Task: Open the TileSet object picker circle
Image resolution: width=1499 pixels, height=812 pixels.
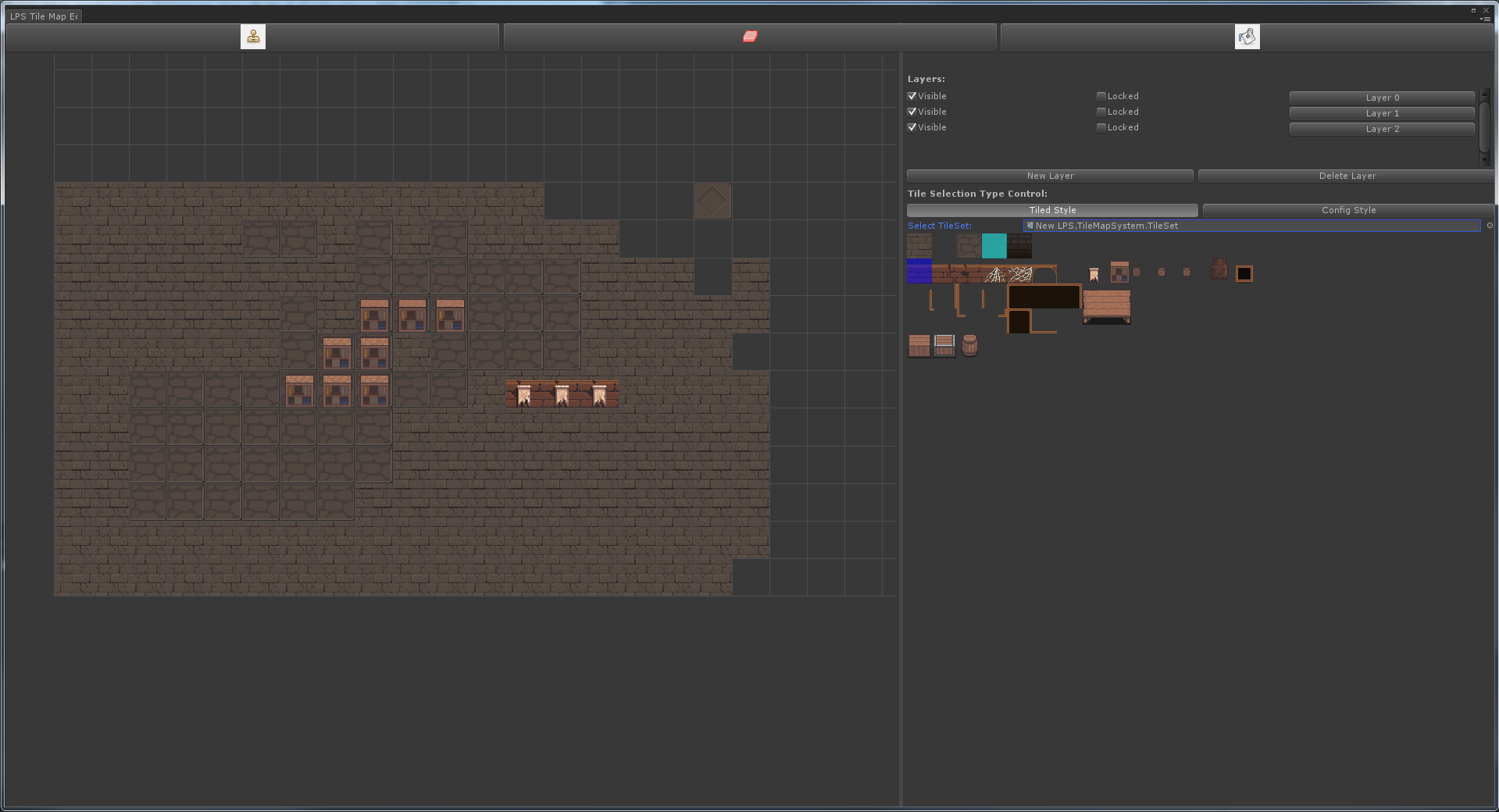Action: [x=1490, y=226]
